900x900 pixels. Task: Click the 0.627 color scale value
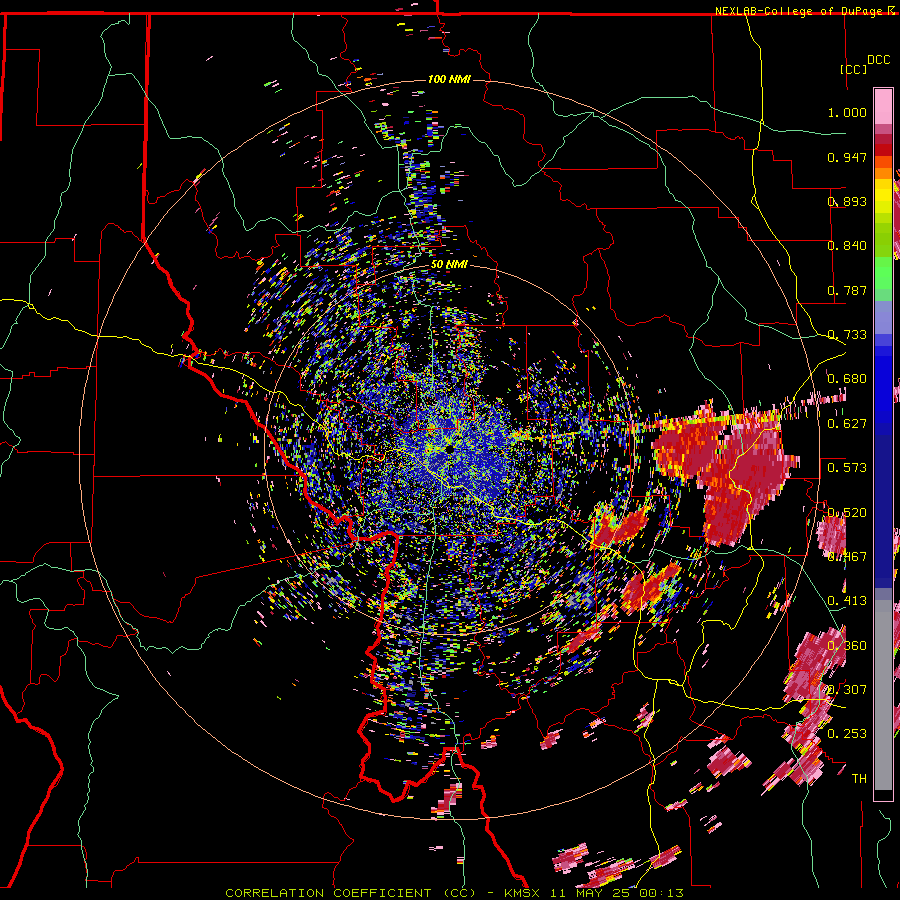click(x=847, y=424)
